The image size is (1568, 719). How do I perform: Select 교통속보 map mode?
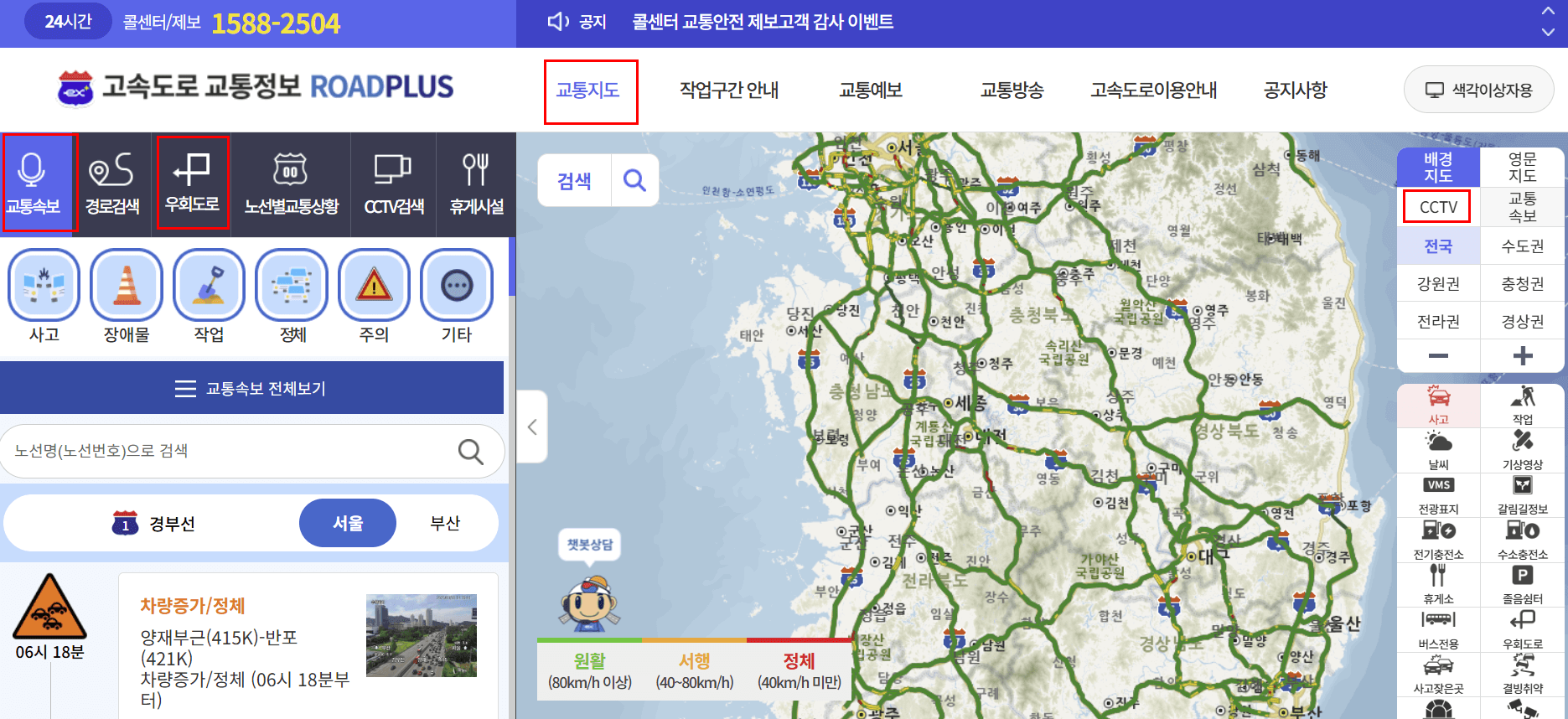tap(1522, 207)
